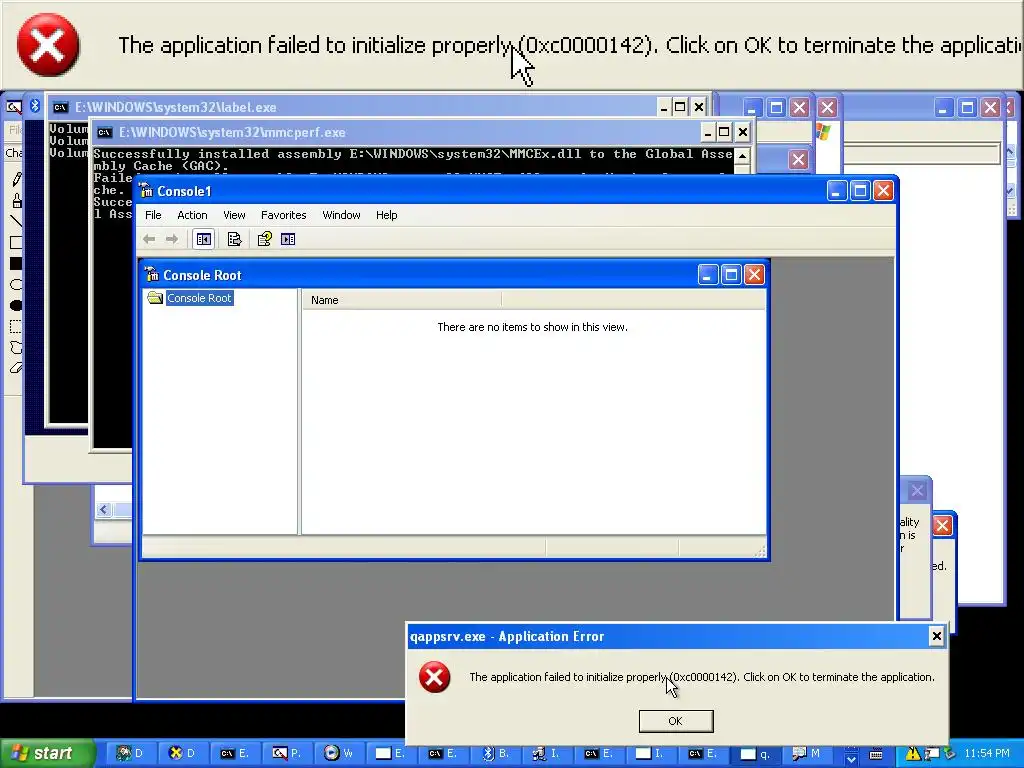Click the cmd icon on mmcperf.exe title bar
The image size is (1024, 768).
(x=104, y=133)
